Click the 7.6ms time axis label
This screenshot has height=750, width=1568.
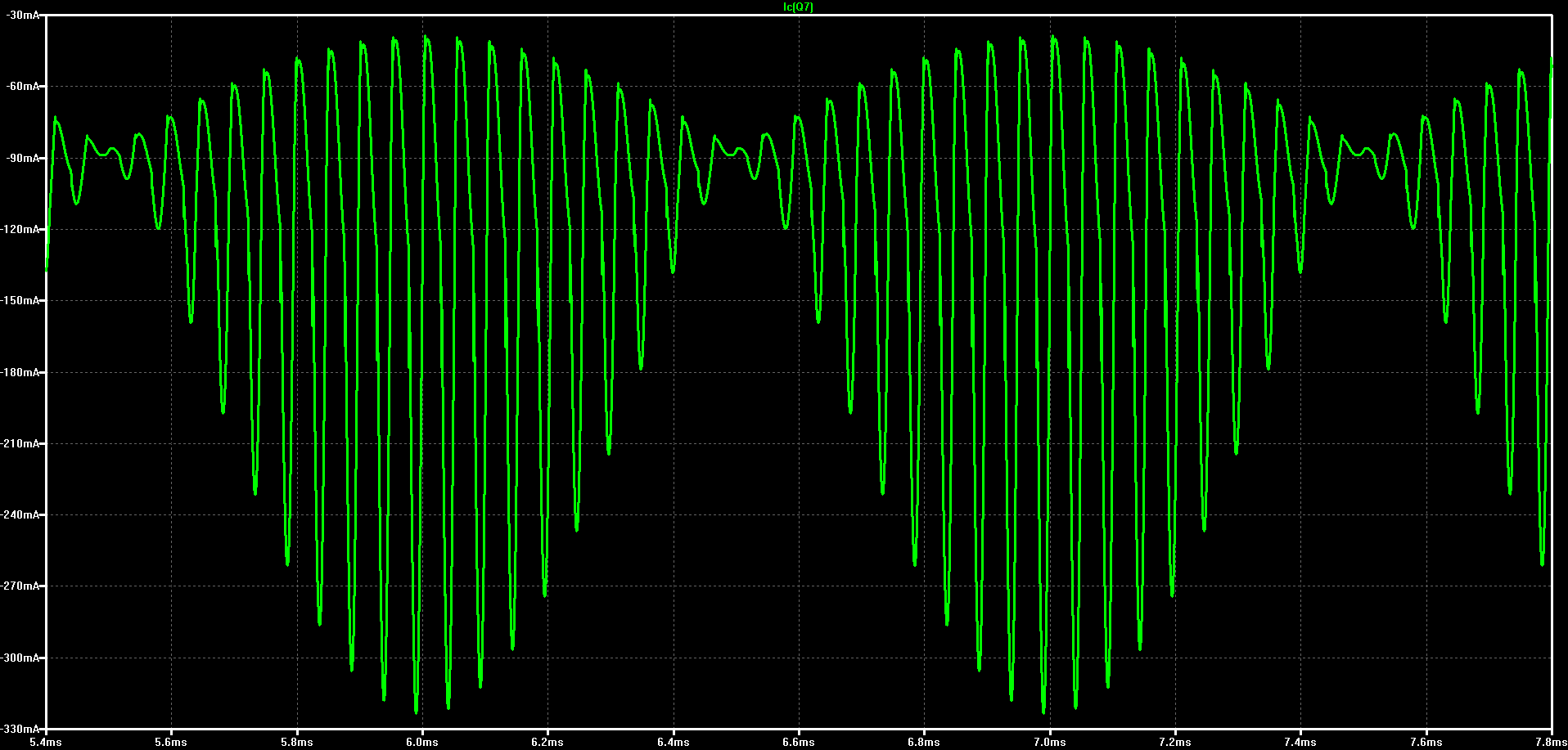pos(1426,743)
